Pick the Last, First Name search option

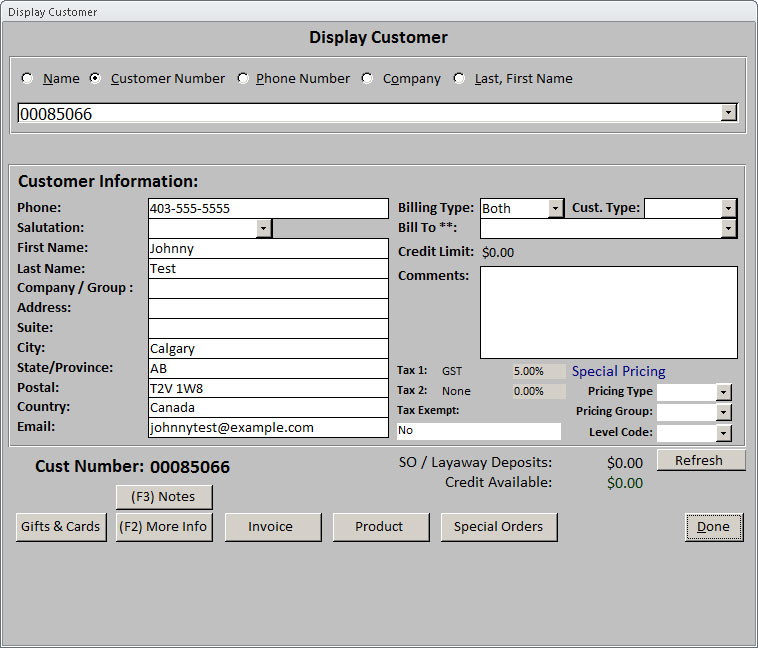click(x=460, y=78)
